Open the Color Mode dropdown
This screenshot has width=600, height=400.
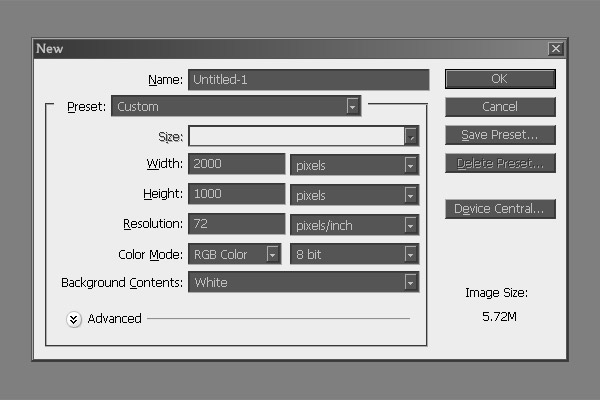tap(273, 254)
